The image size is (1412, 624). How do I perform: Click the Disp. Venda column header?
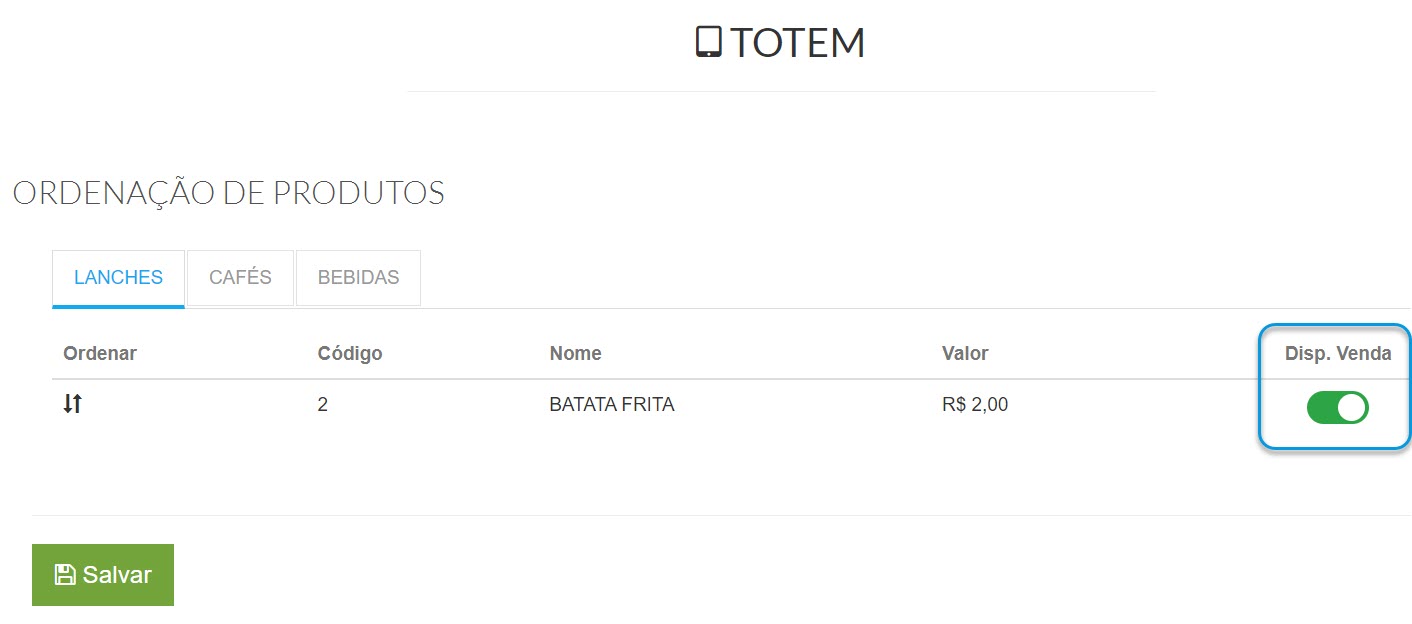[1338, 353]
